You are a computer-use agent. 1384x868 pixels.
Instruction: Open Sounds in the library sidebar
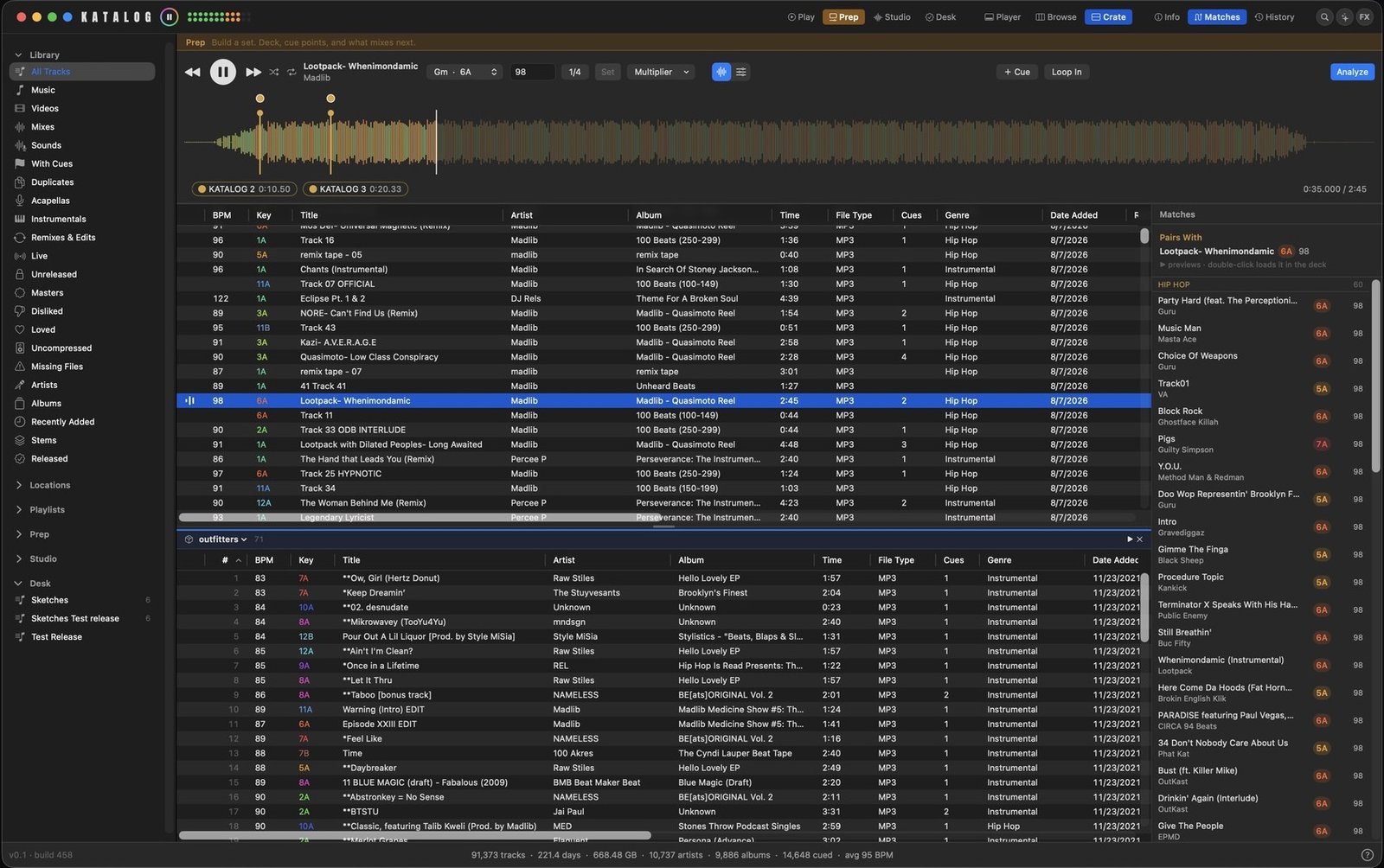pyautogui.click(x=82, y=145)
